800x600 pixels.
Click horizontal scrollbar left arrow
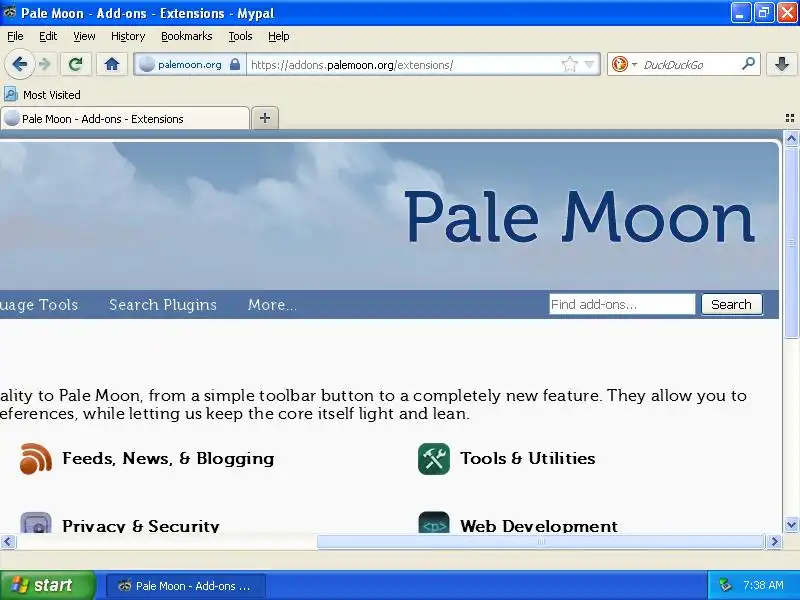point(8,541)
